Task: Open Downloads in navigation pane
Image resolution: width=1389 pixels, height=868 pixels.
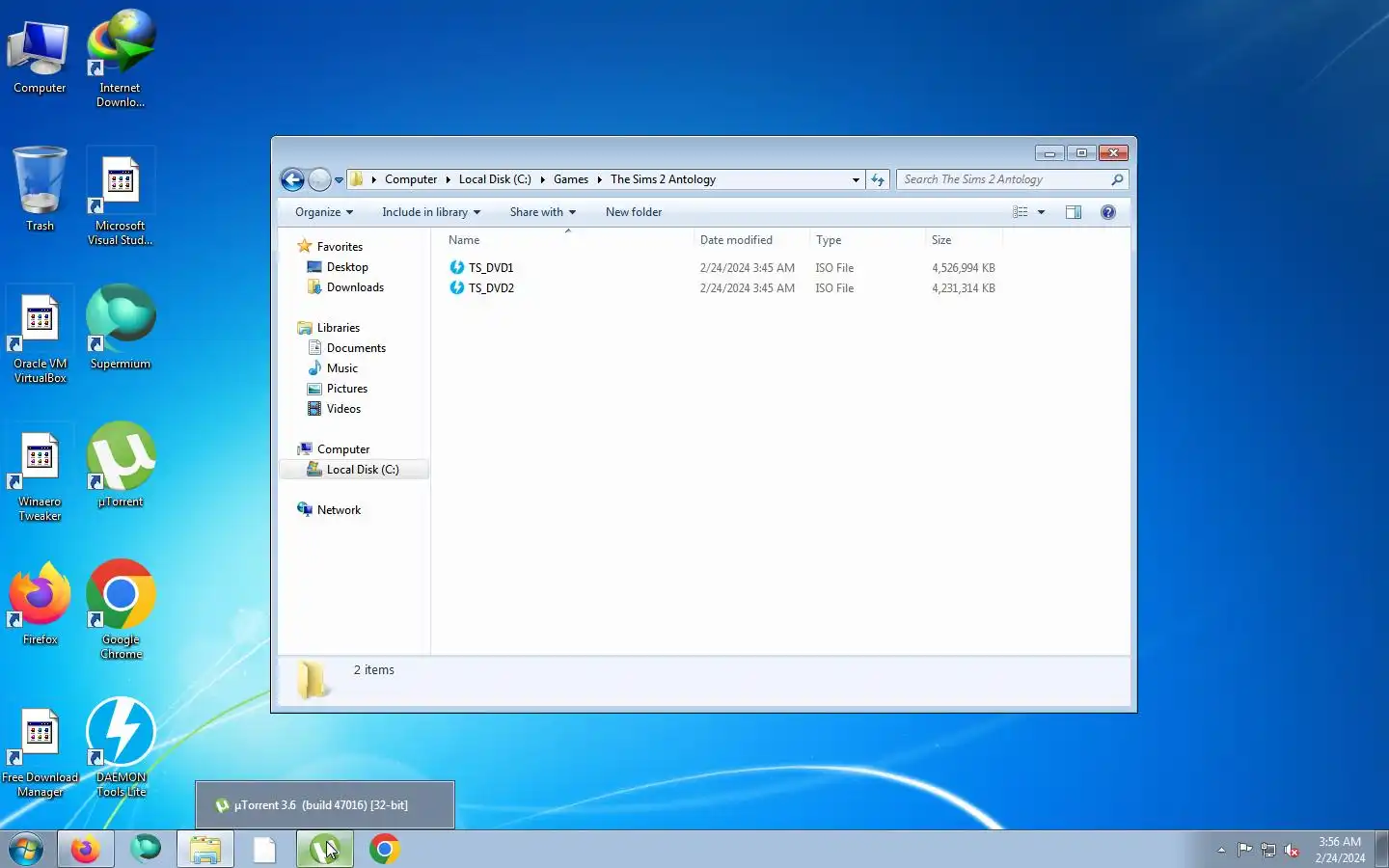Action: tap(355, 287)
